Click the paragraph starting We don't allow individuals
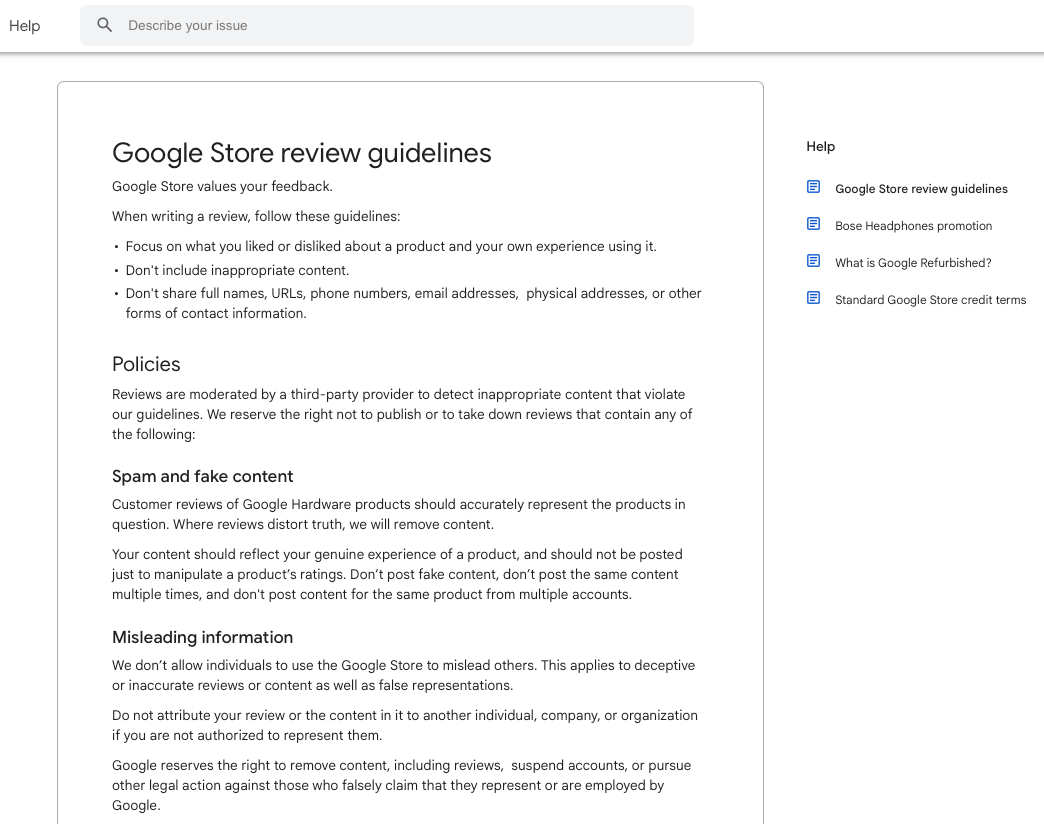 coord(403,676)
